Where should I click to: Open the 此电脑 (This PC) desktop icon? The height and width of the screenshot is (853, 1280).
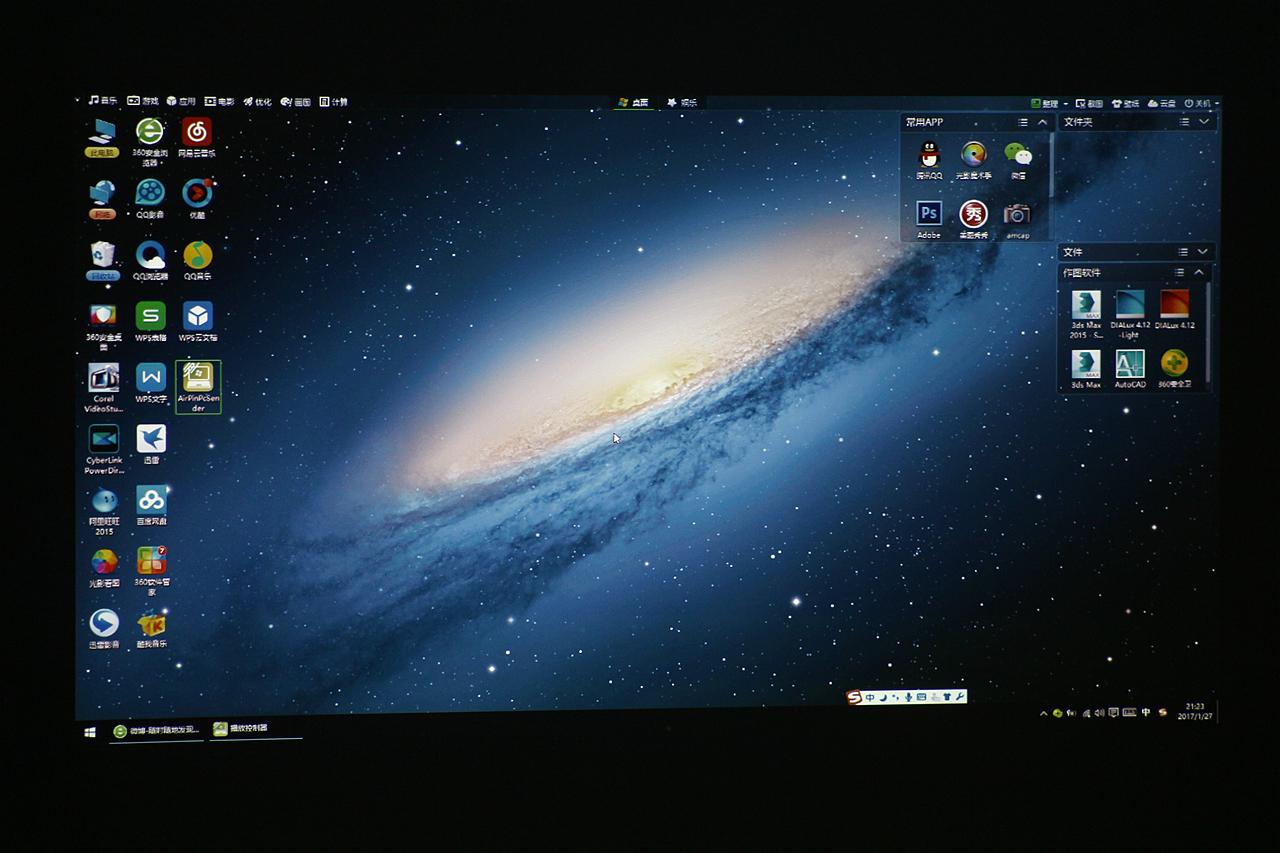pos(102,138)
